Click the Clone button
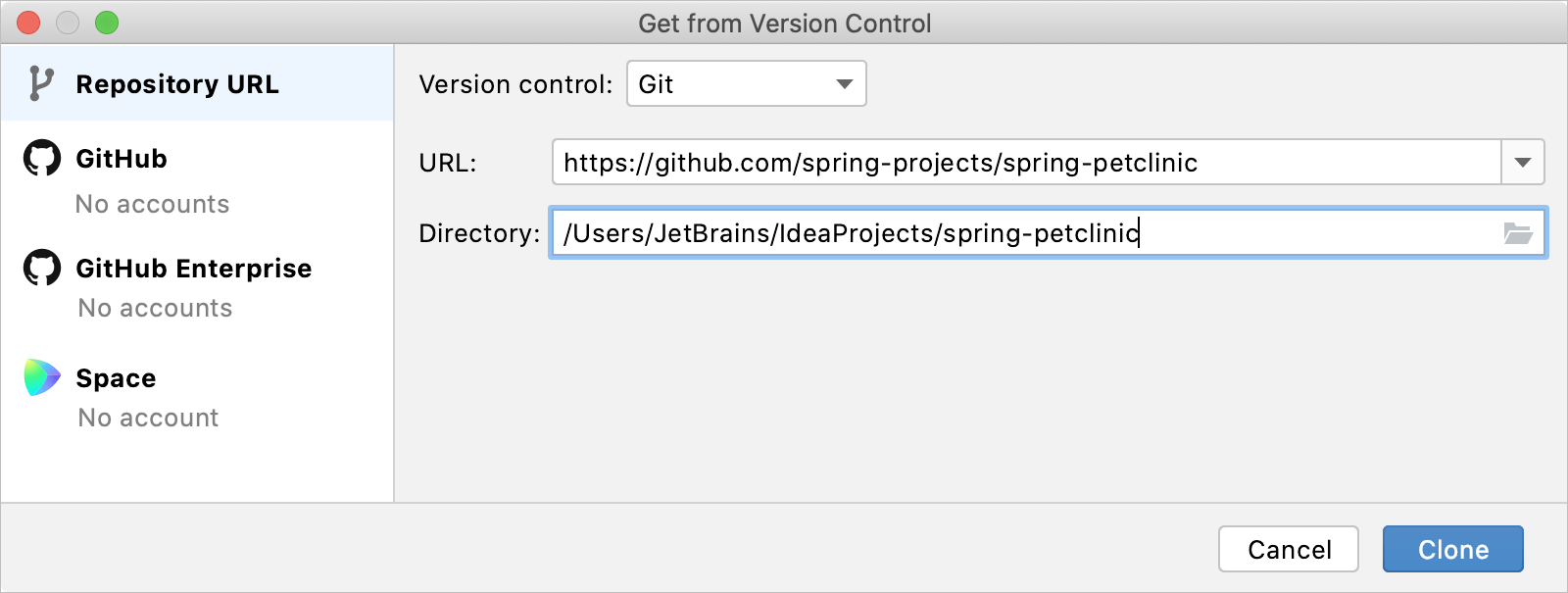 coord(1452,549)
